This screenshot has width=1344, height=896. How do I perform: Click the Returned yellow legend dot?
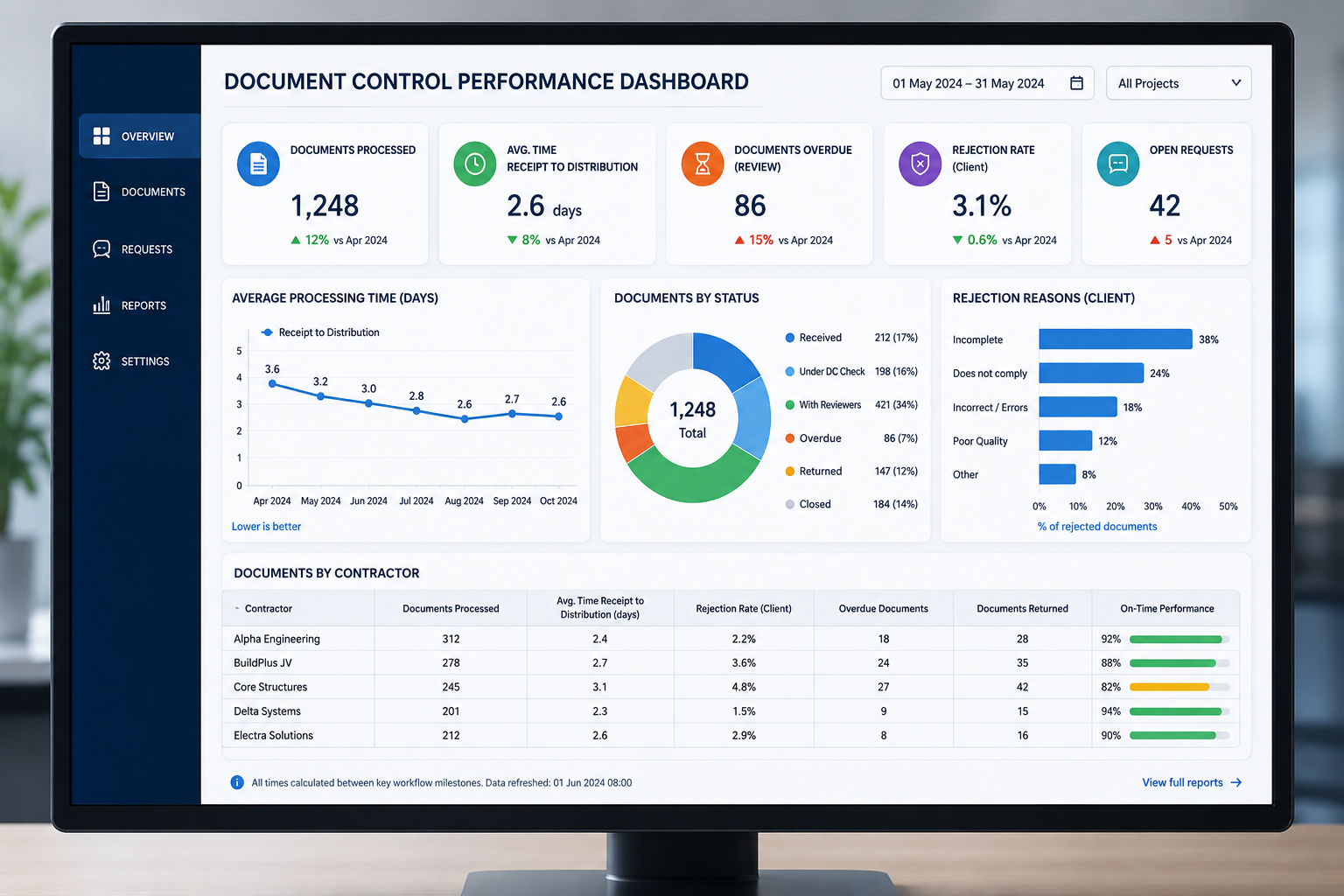790,471
